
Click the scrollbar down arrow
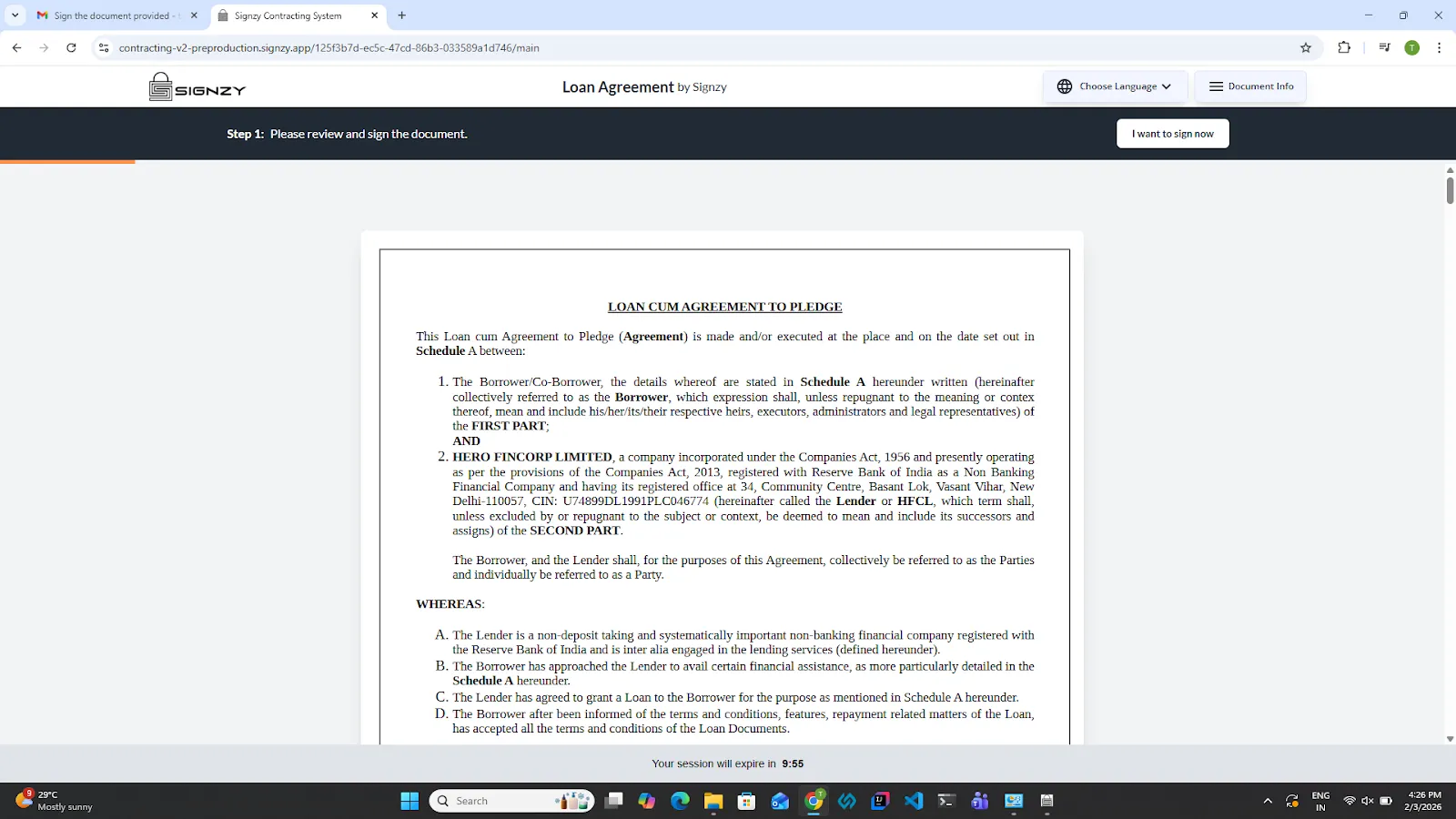coord(1450,739)
